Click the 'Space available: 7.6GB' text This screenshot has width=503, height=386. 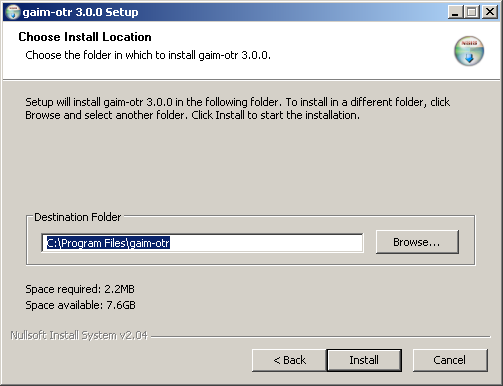[80, 305]
